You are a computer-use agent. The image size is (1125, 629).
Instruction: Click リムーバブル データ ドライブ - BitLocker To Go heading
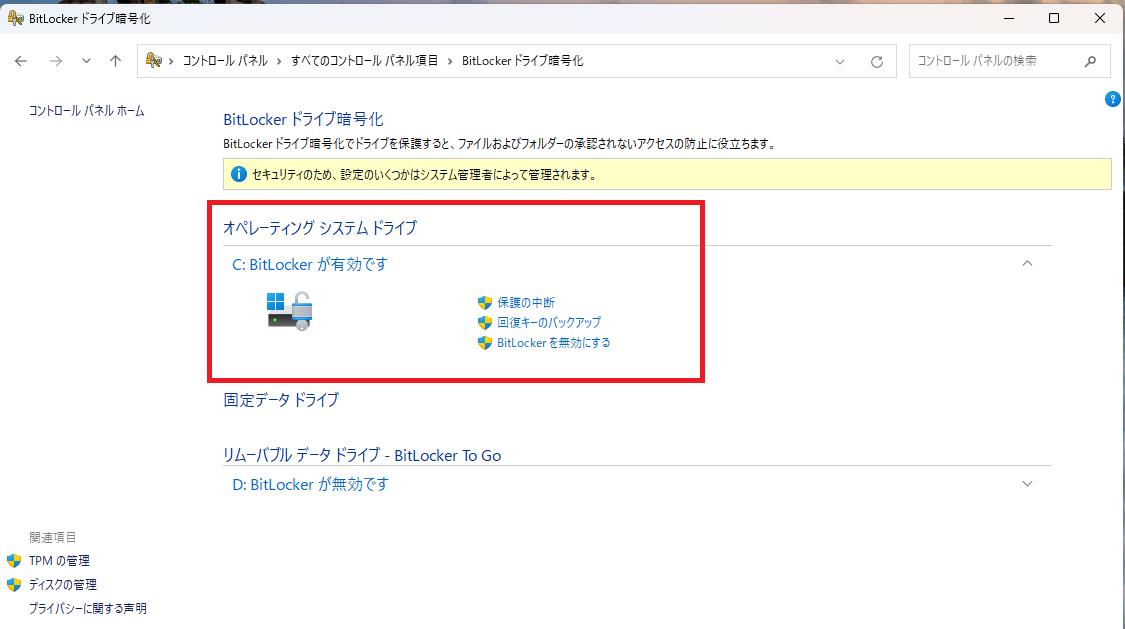click(362, 455)
